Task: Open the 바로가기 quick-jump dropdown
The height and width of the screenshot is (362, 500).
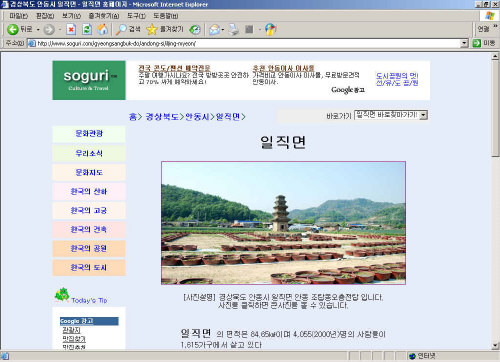Action: (x=391, y=115)
